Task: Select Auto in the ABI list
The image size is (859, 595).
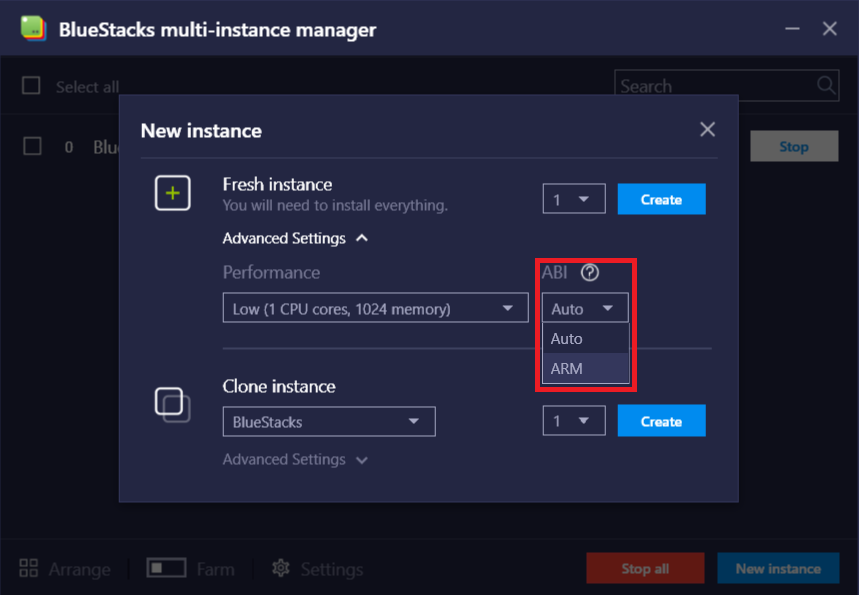Action: click(x=585, y=339)
